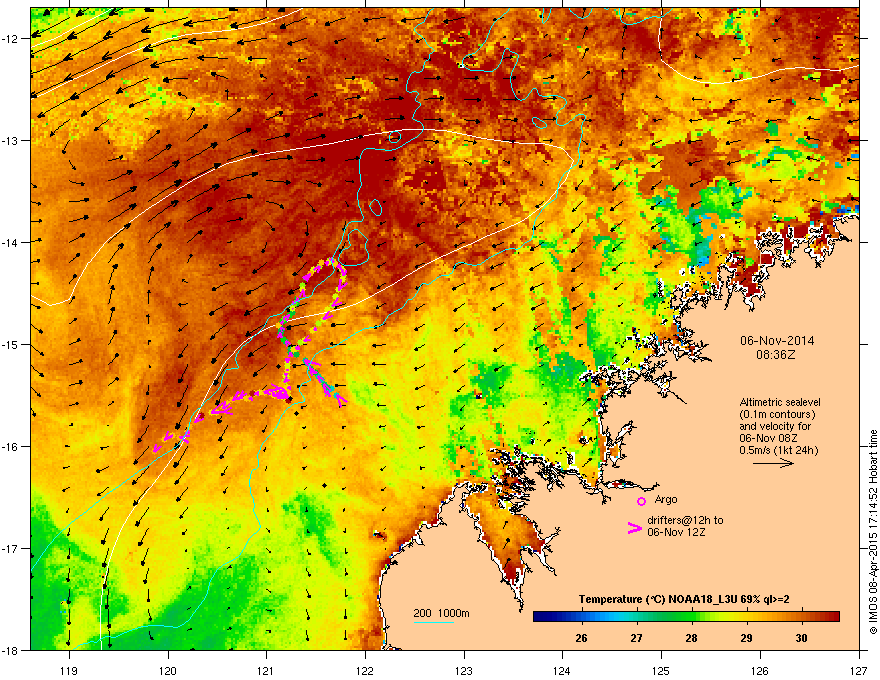
Task: Click the '200 1000m' depth label
Action: coord(441,613)
